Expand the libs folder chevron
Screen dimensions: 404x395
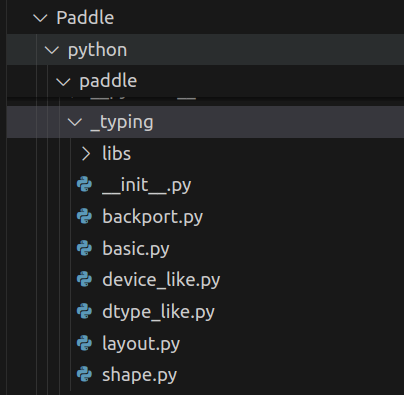(x=86, y=154)
